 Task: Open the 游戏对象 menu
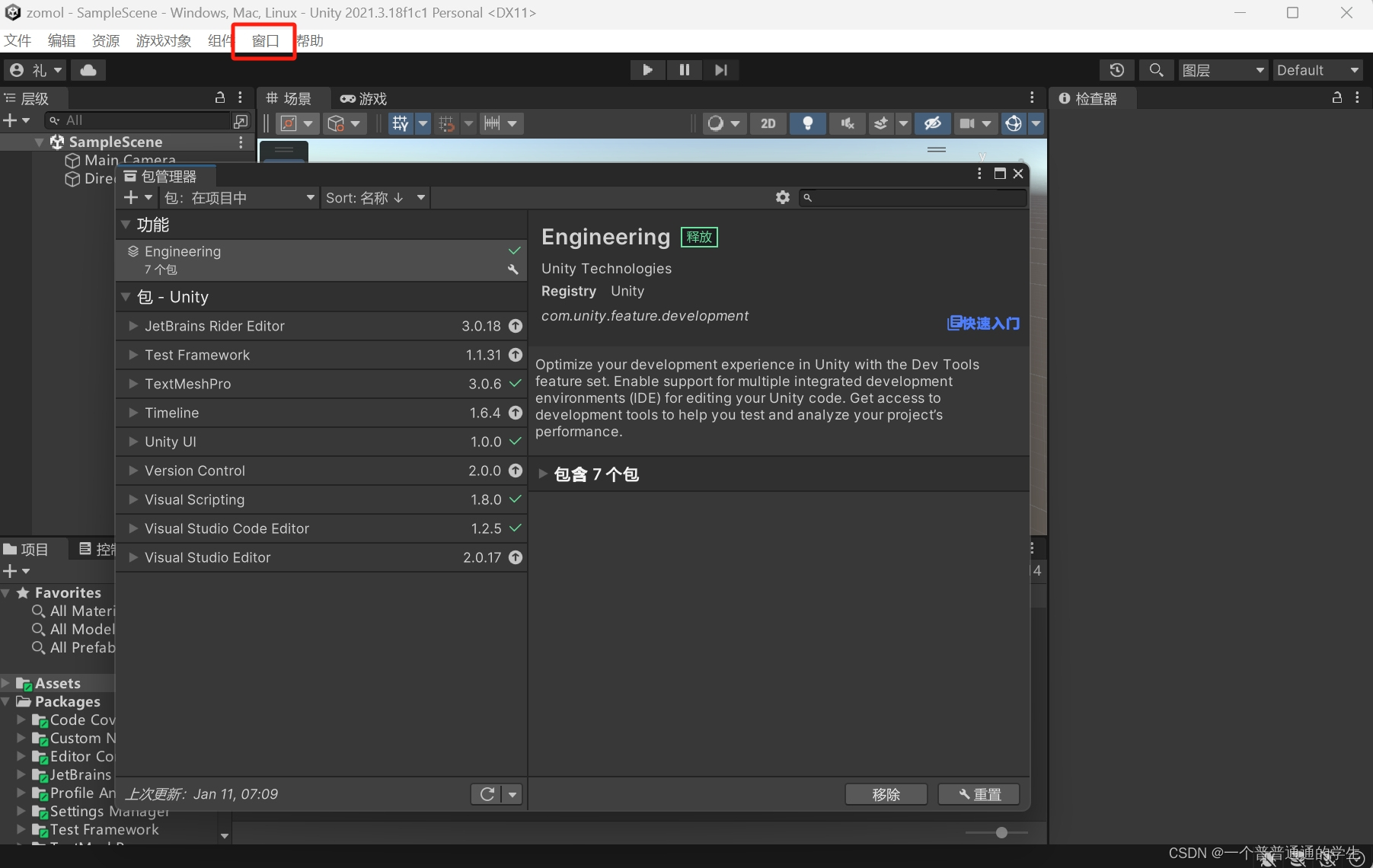tap(164, 40)
